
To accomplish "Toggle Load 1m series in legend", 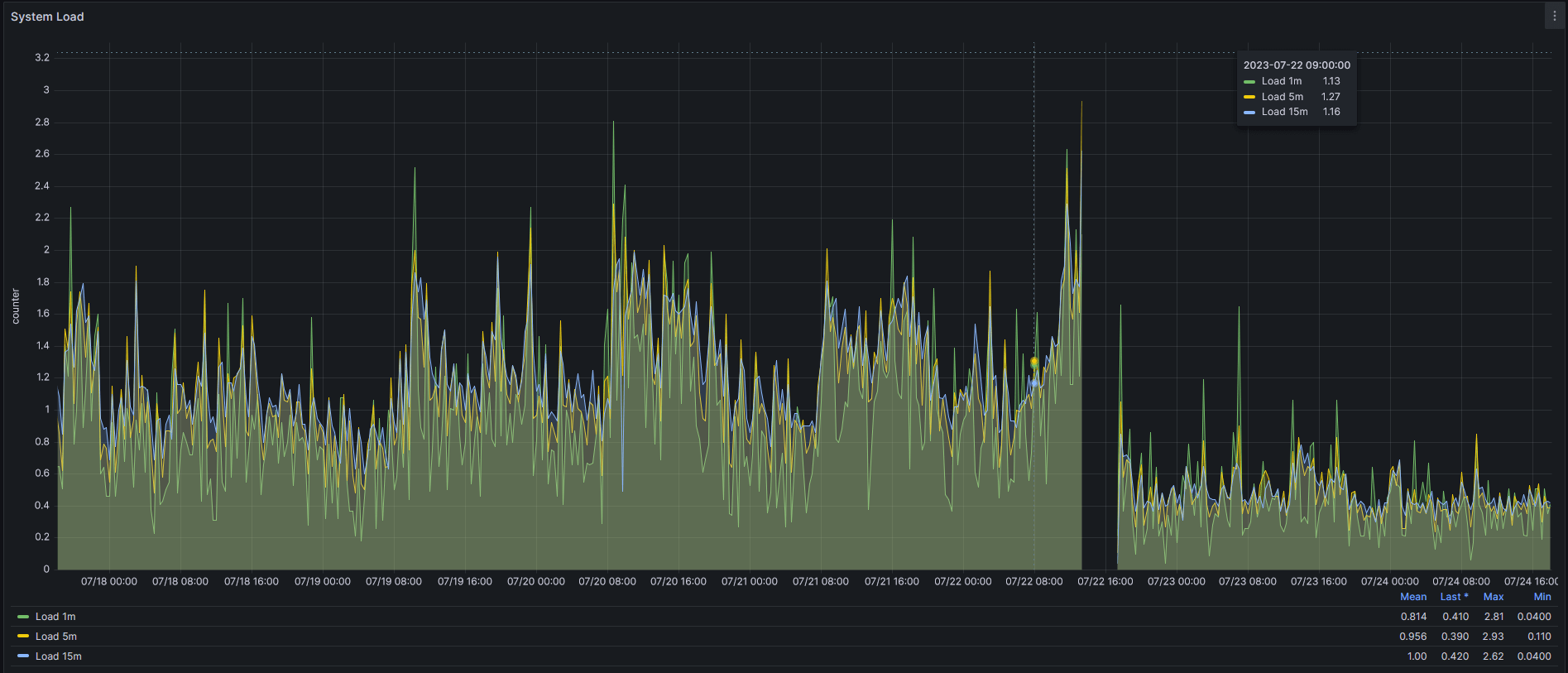I will tap(55, 617).
